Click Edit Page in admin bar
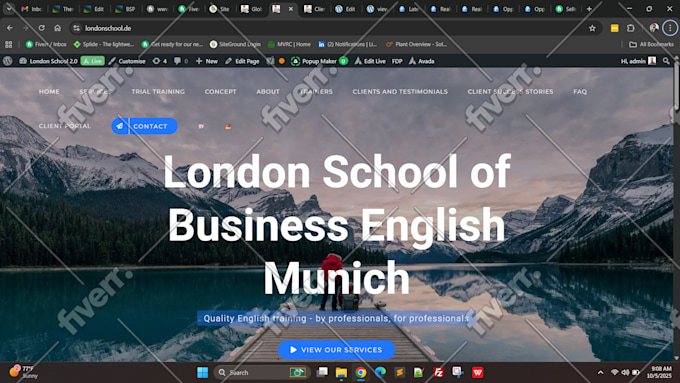 242,61
